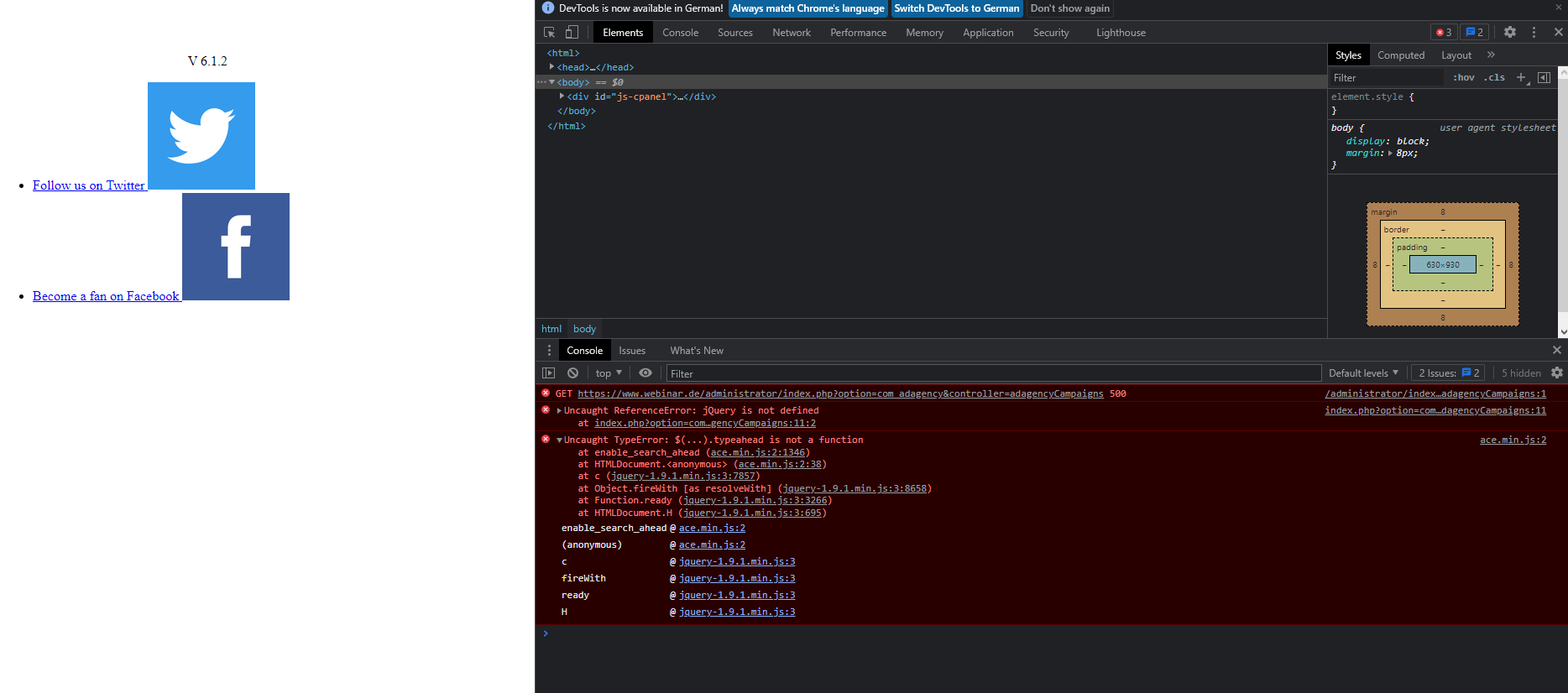This screenshot has height=693, width=1568.
Task: Expand the head element in DOM tree
Action: coord(551,67)
